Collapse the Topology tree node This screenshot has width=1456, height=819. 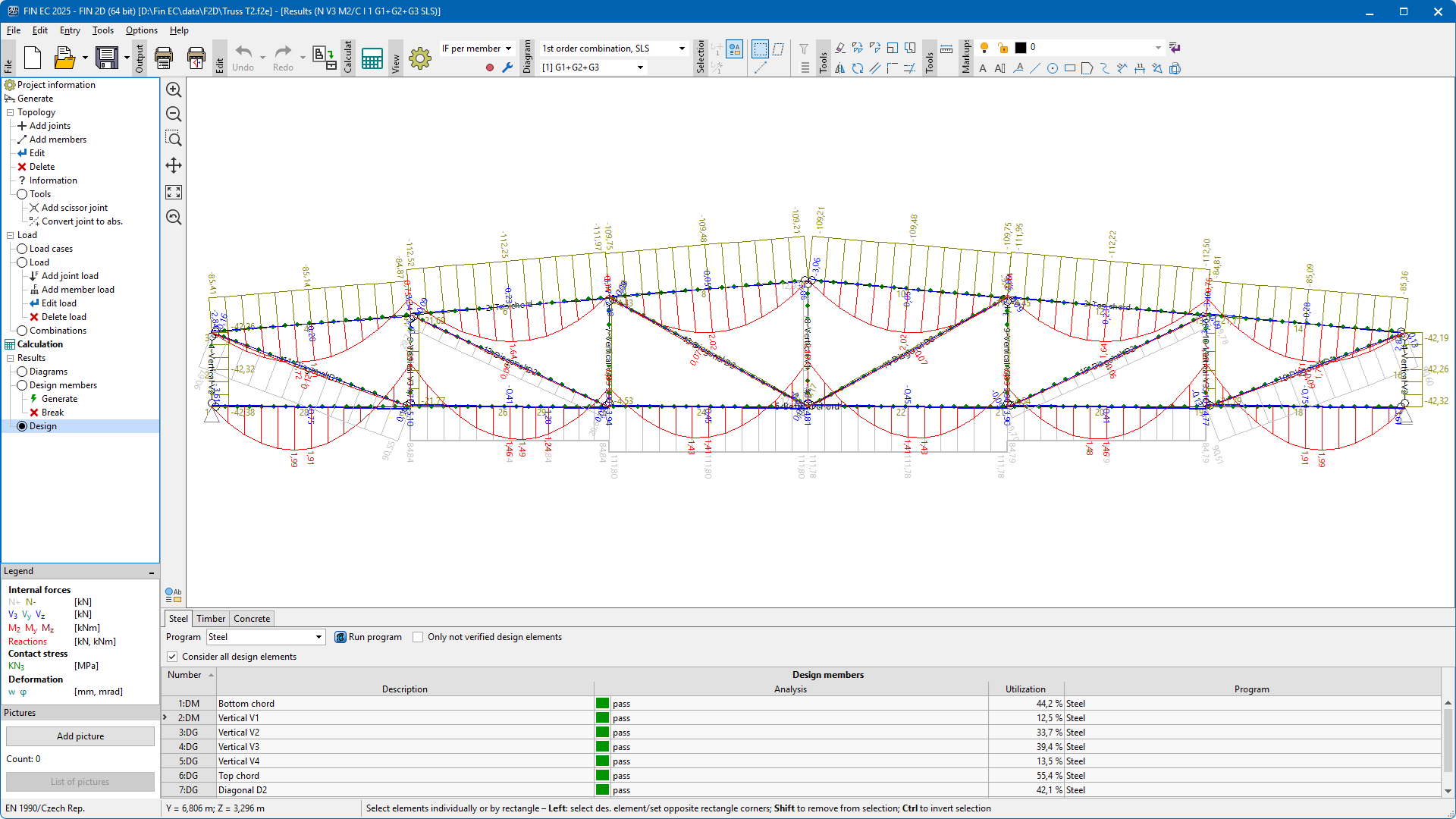pyautogui.click(x=11, y=112)
